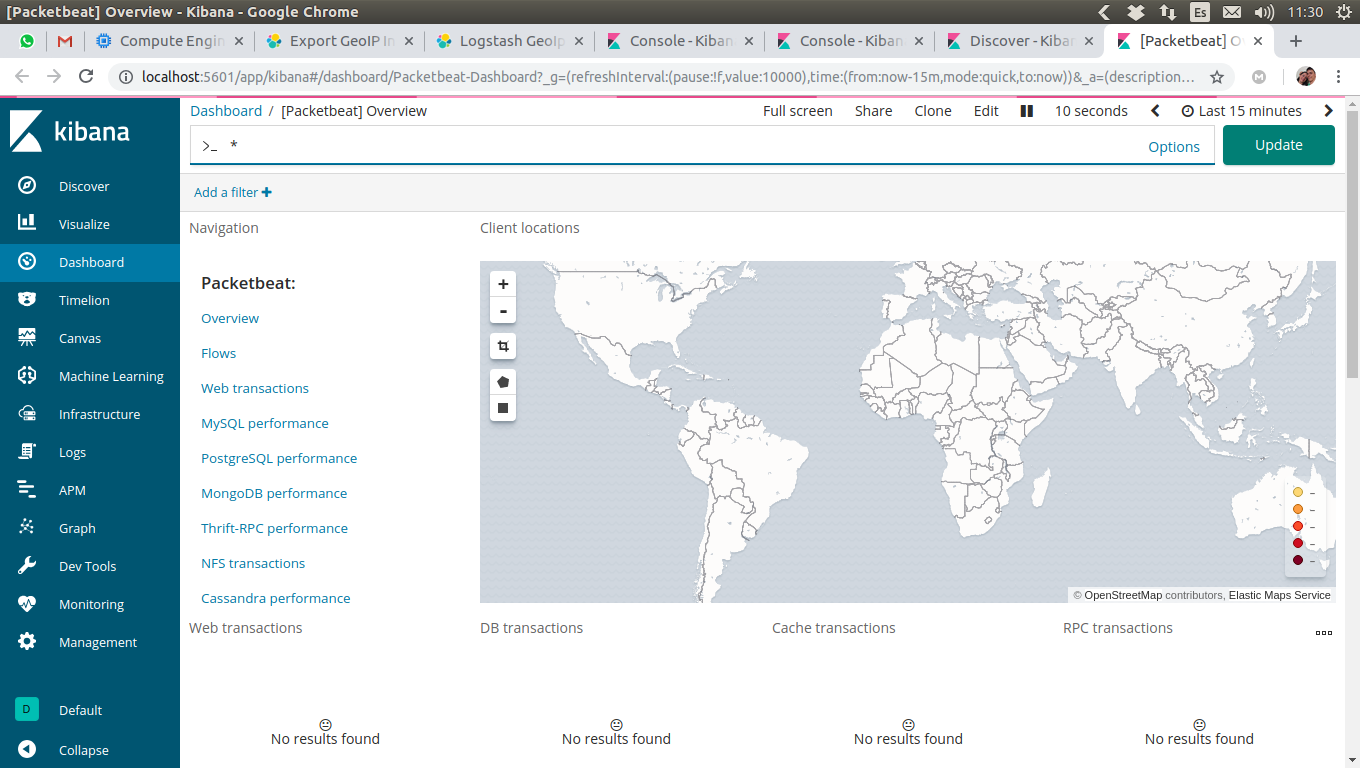Open the Web transactions navigation link
Screen dimensions: 1360x768
point(255,388)
